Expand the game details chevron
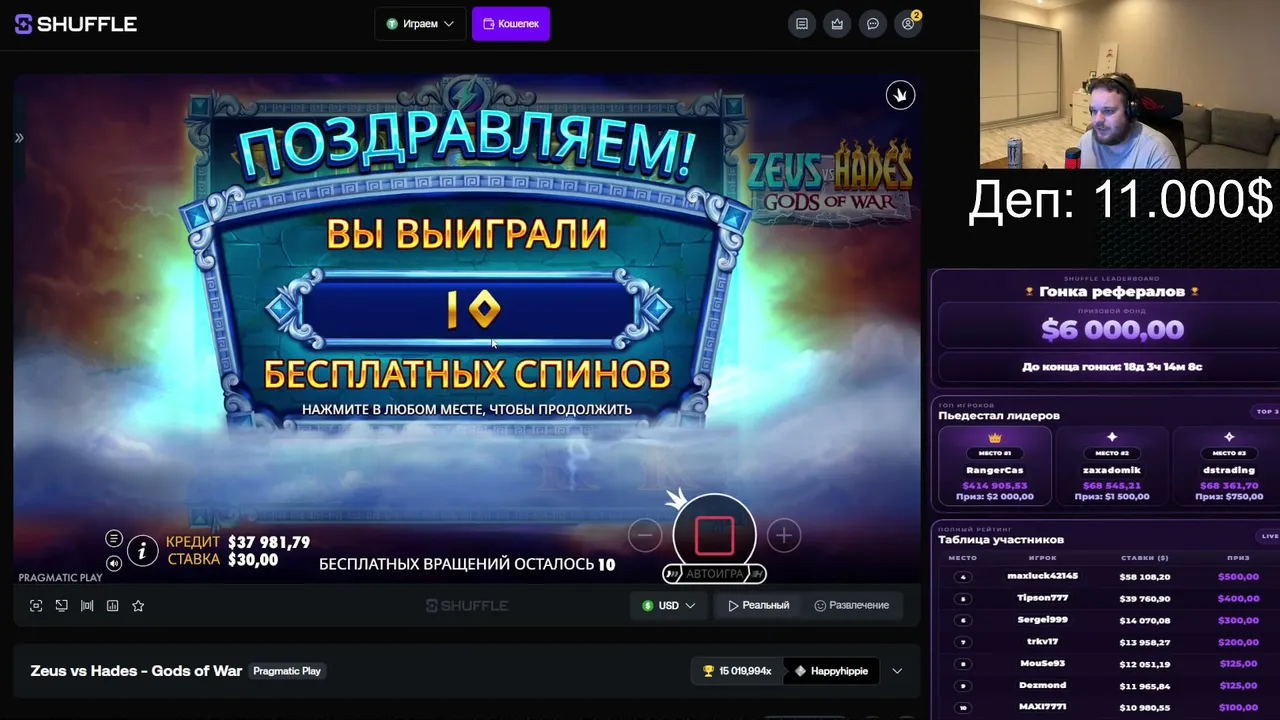The width and height of the screenshot is (1280, 720). pyautogui.click(x=897, y=671)
